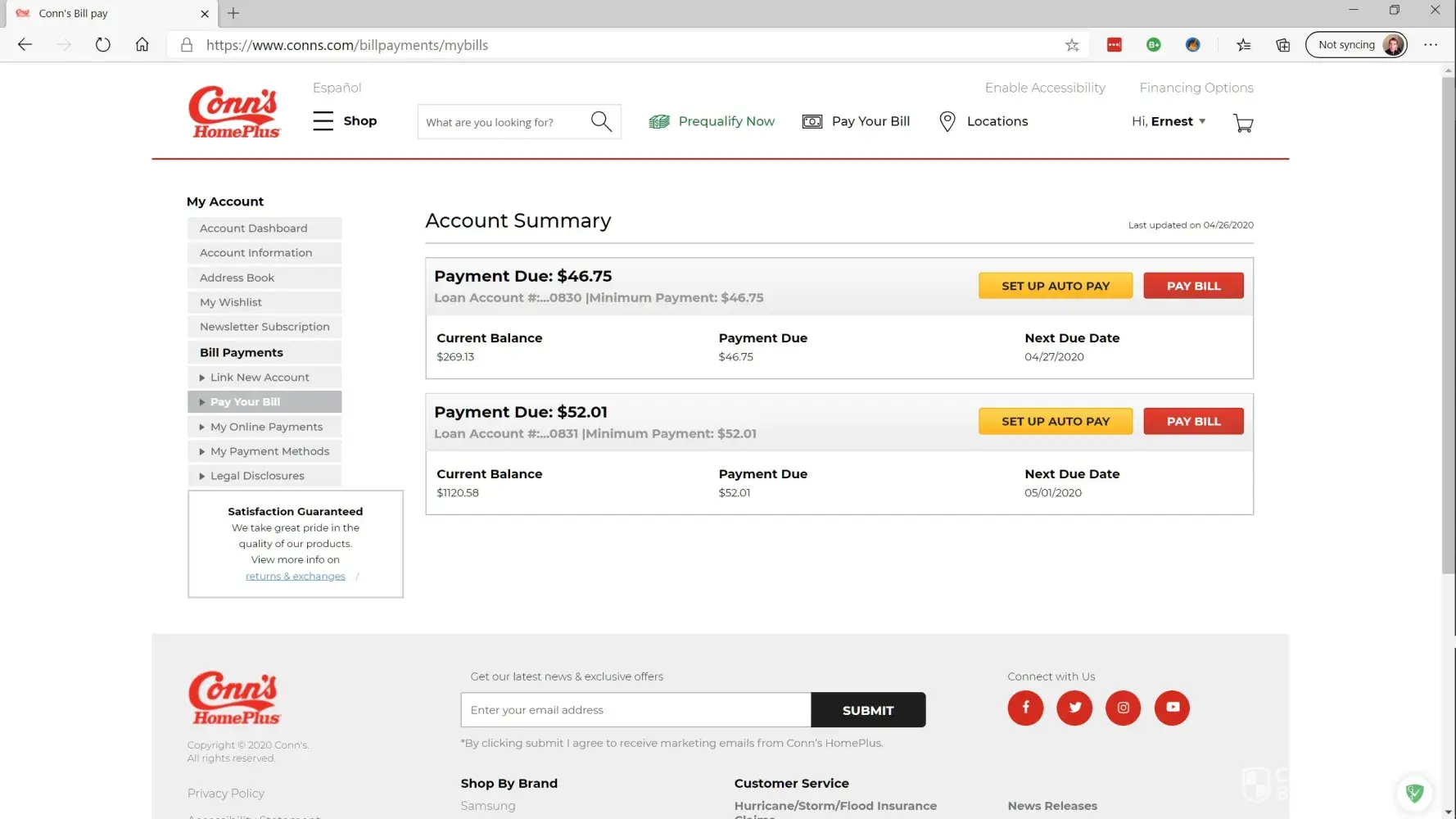
Task: Click the shopping cart icon
Action: coord(1243,123)
